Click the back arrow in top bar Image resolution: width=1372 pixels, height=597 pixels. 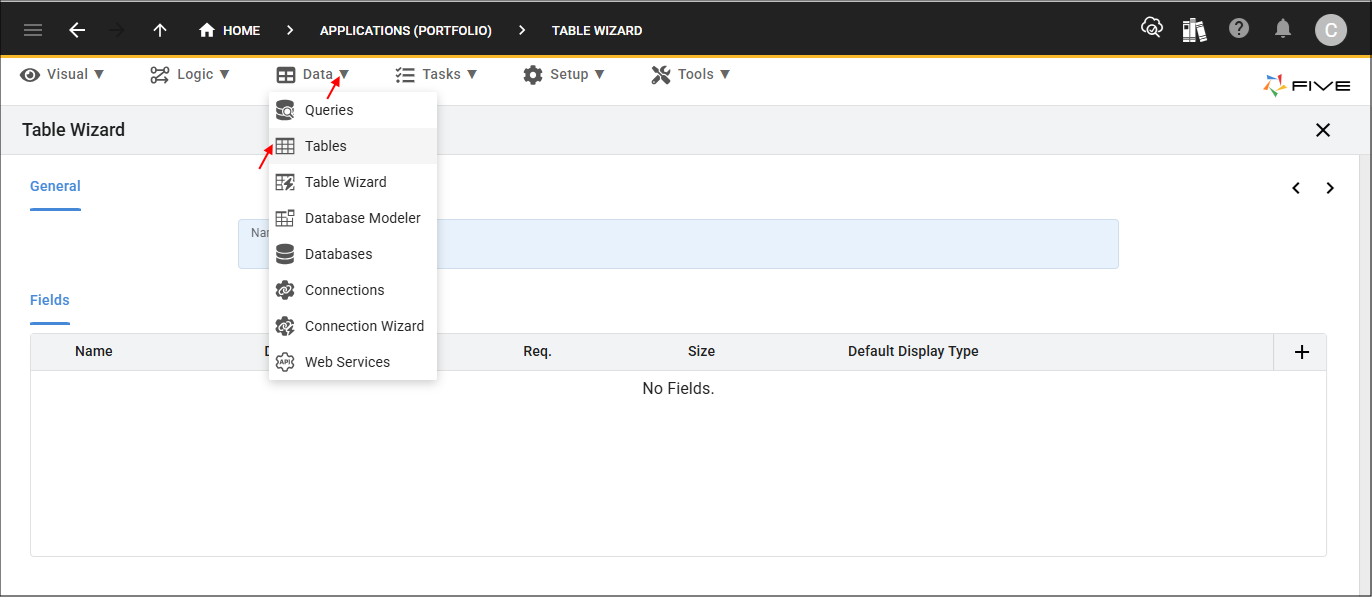click(77, 30)
